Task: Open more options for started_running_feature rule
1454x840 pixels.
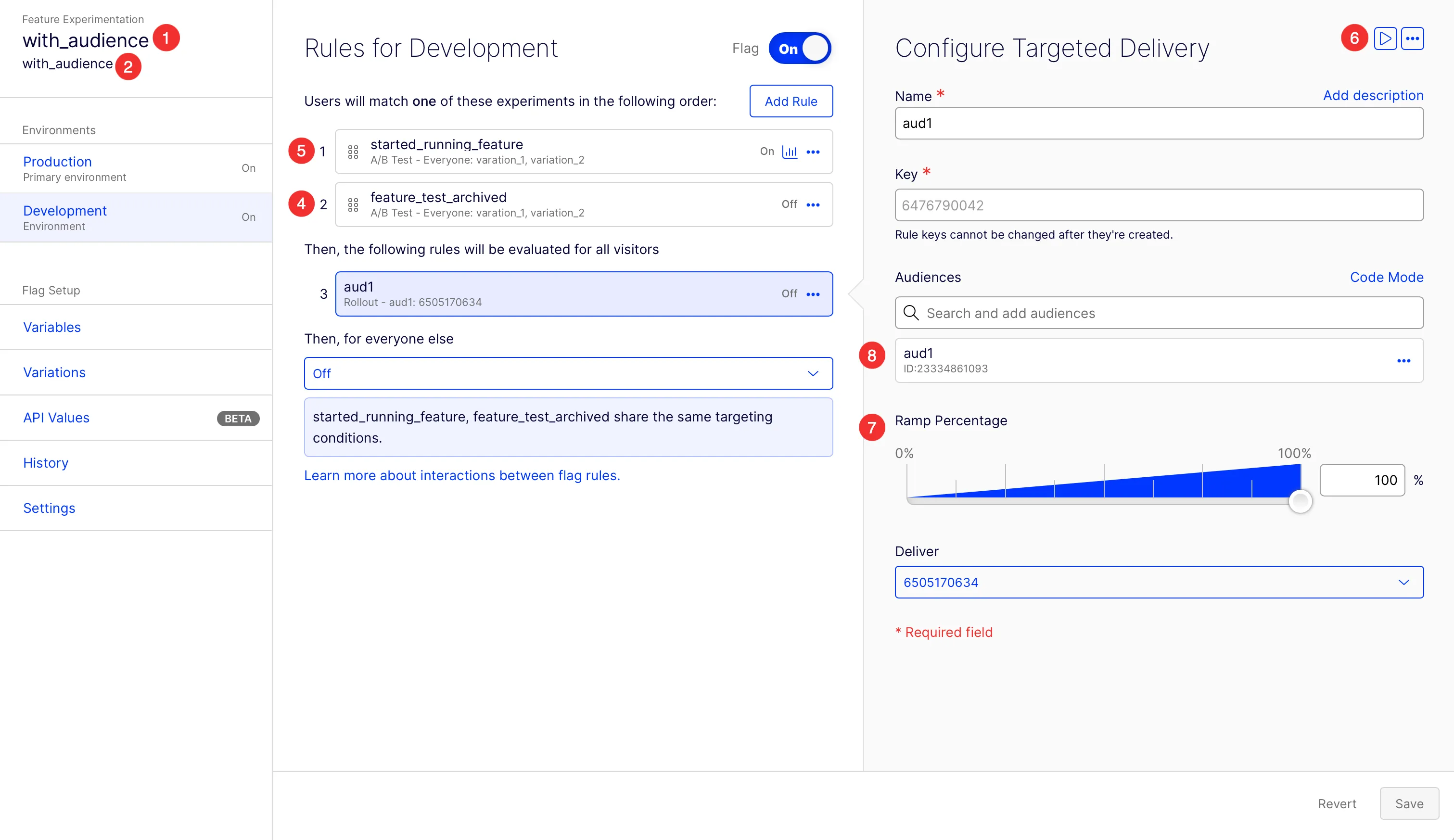Action: click(x=813, y=152)
